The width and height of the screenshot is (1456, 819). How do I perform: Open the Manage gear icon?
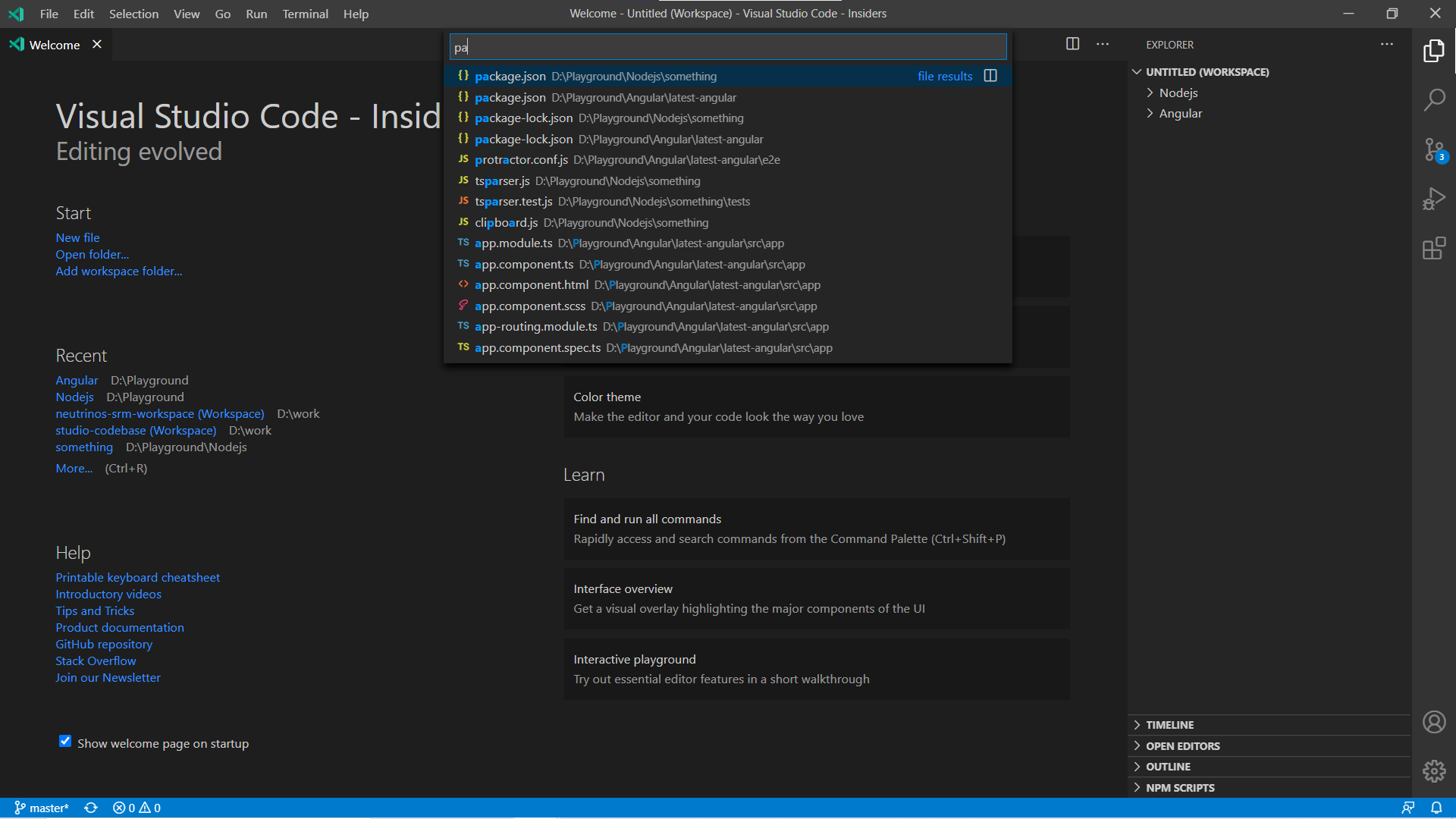(1433, 771)
